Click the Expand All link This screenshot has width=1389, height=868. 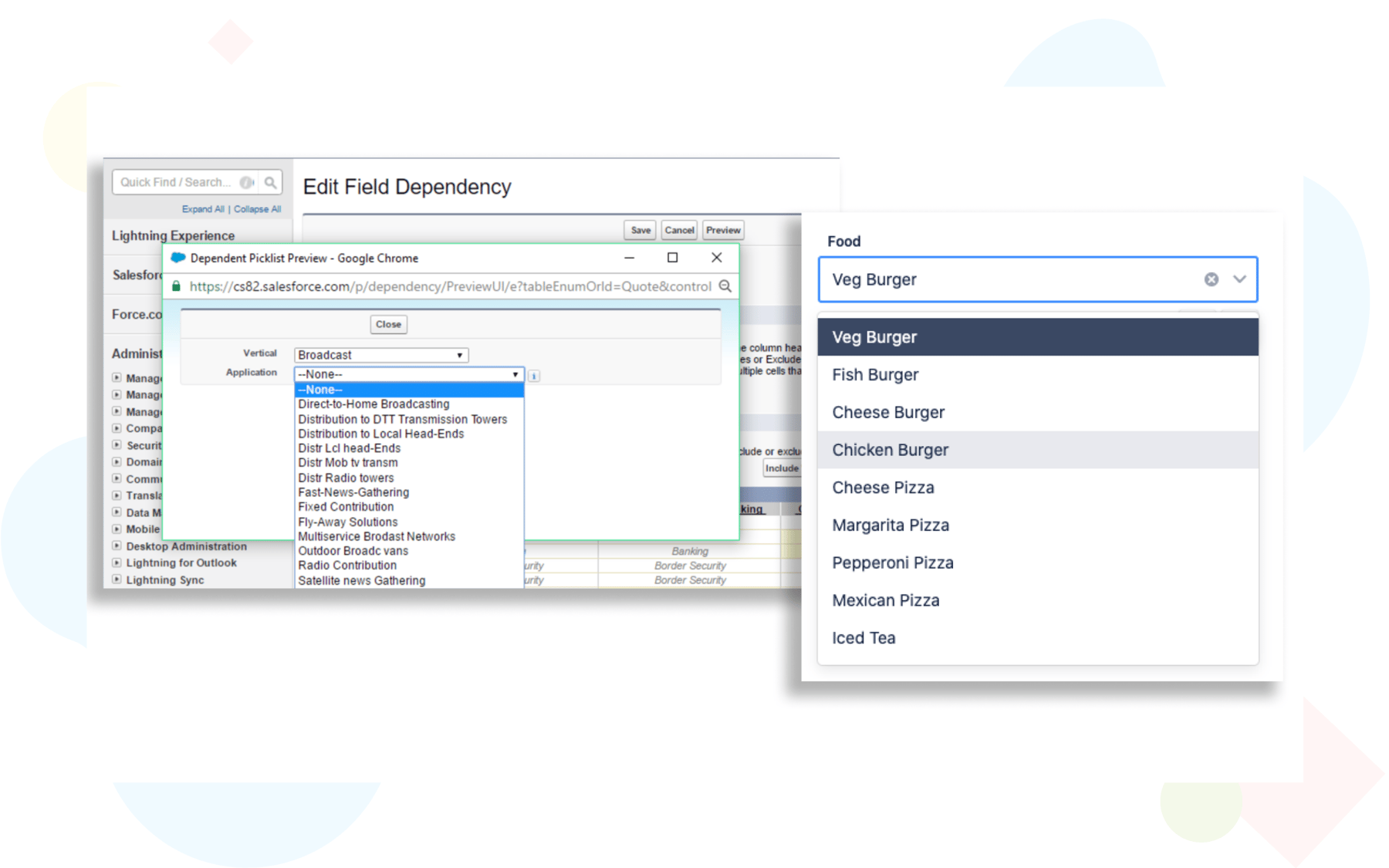click(203, 209)
